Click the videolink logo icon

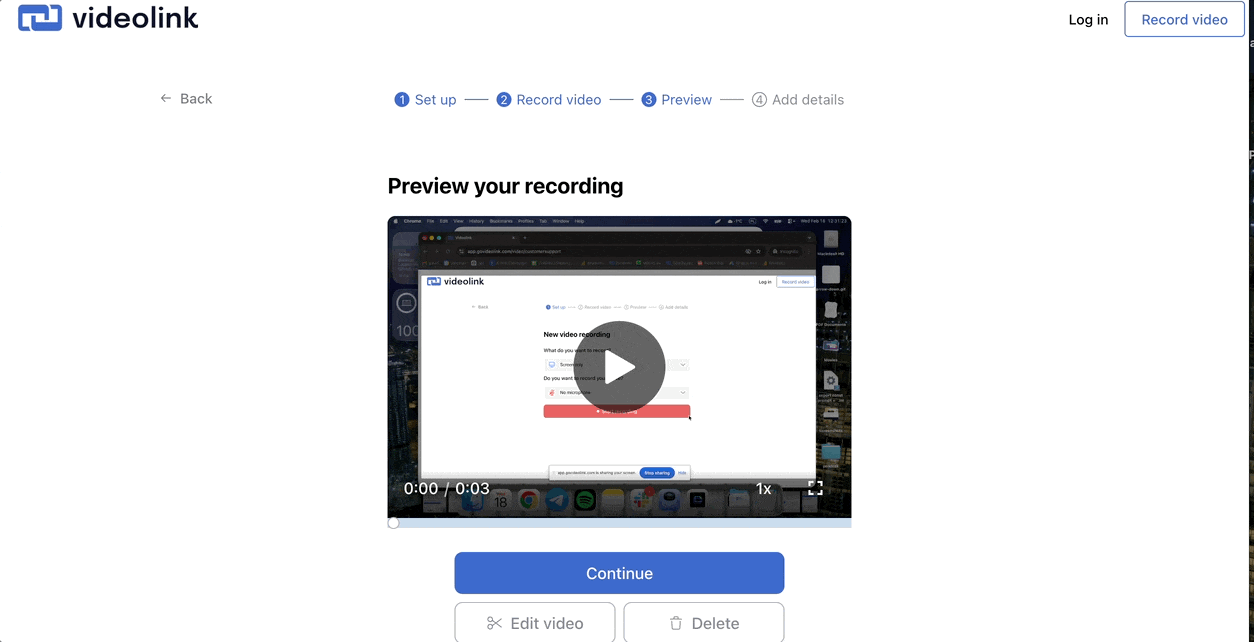tap(40, 18)
